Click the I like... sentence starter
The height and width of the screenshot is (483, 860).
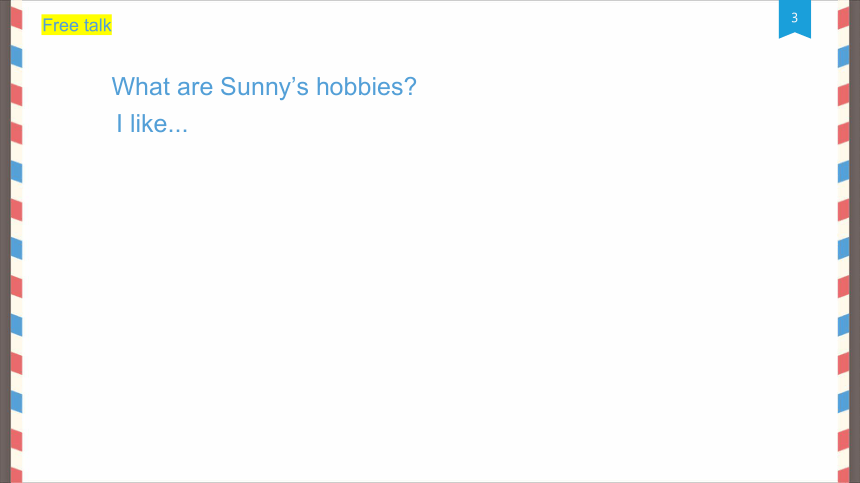pos(152,123)
